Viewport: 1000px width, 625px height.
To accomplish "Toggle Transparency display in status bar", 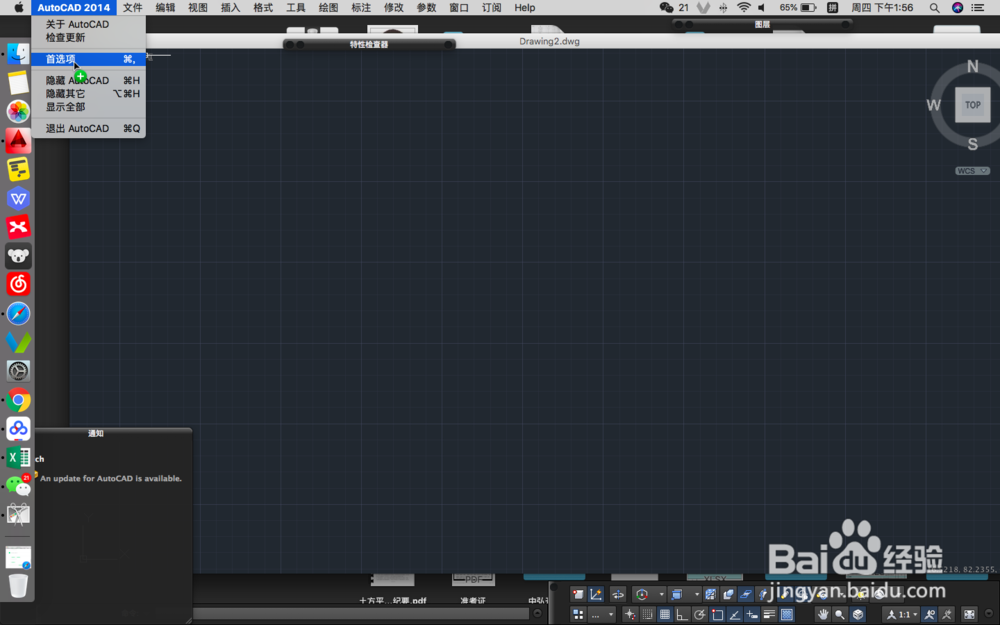I will (x=787, y=615).
